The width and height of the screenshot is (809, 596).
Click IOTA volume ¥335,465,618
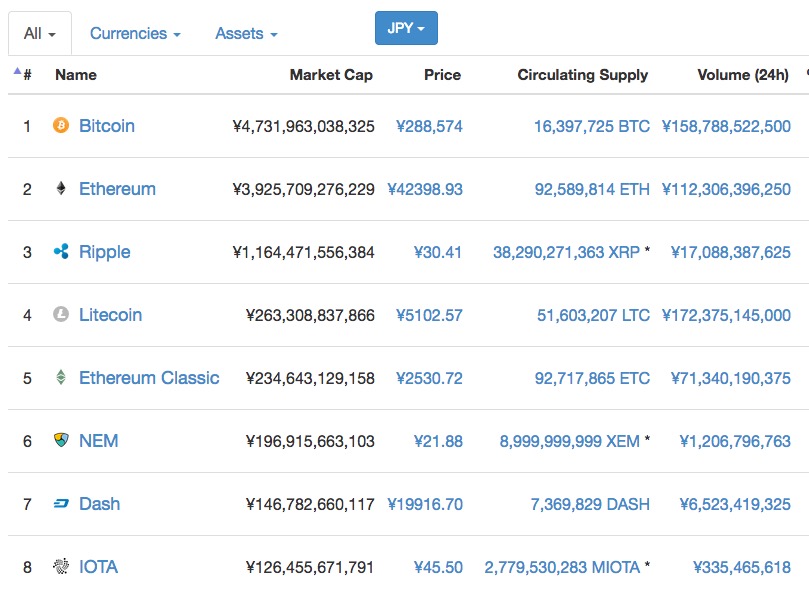coord(741,567)
